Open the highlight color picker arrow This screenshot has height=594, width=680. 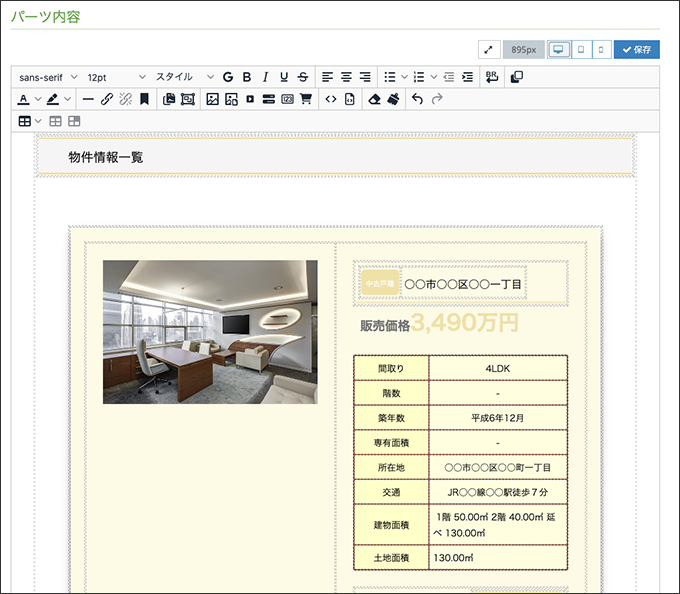(x=67, y=99)
